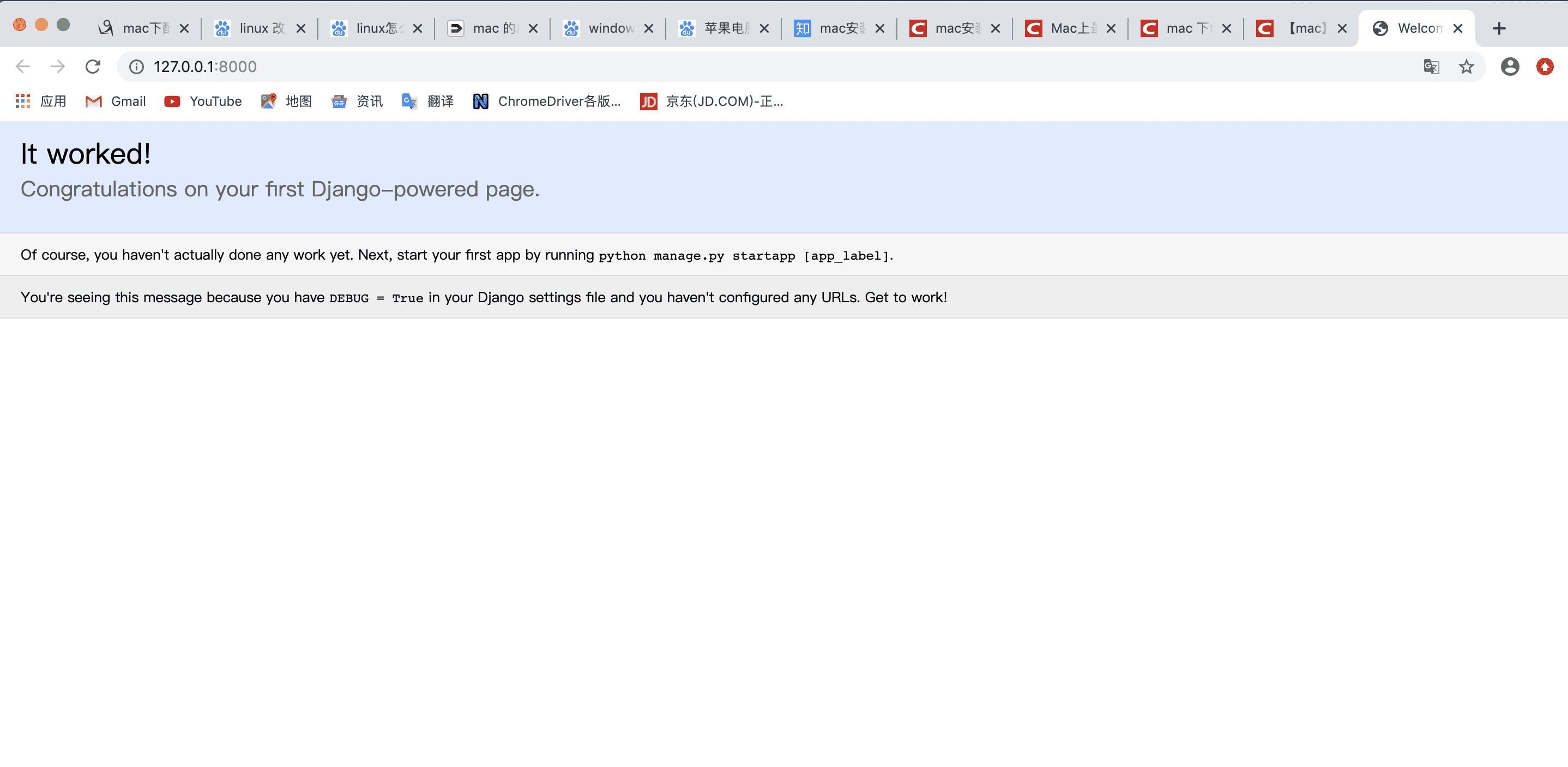
Task: Click the JD.com bookmark icon
Action: click(649, 101)
